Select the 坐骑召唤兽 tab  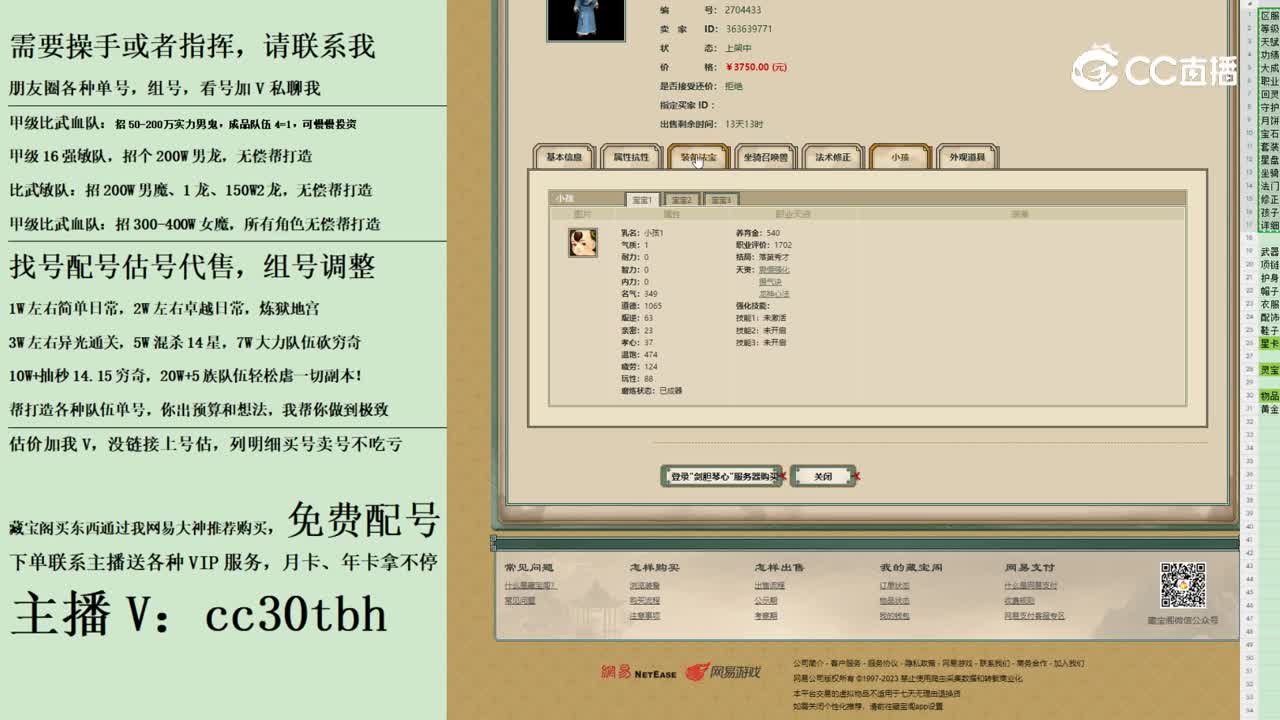[x=766, y=157]
